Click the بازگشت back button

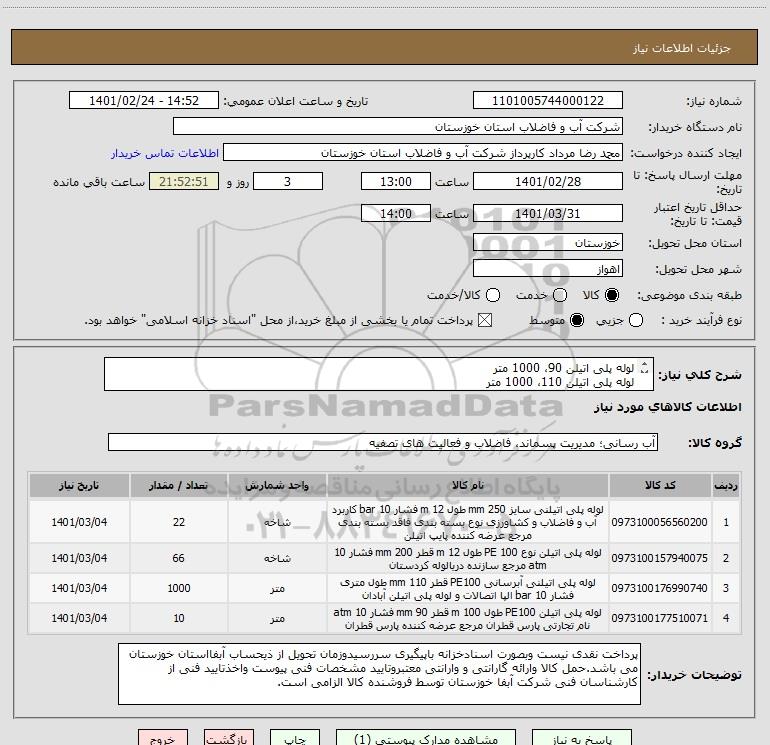[229, 738]
